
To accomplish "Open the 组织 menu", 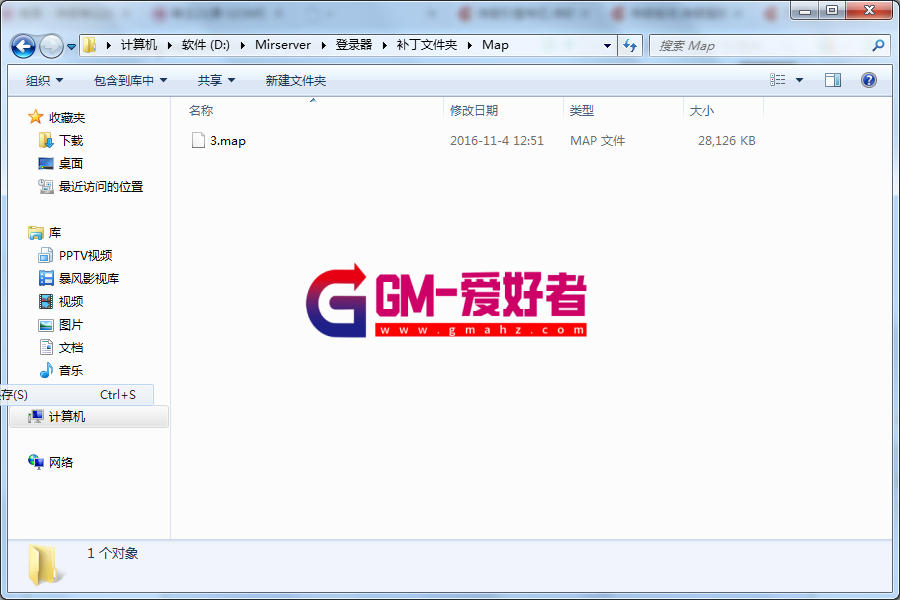I will coord(44,80).
